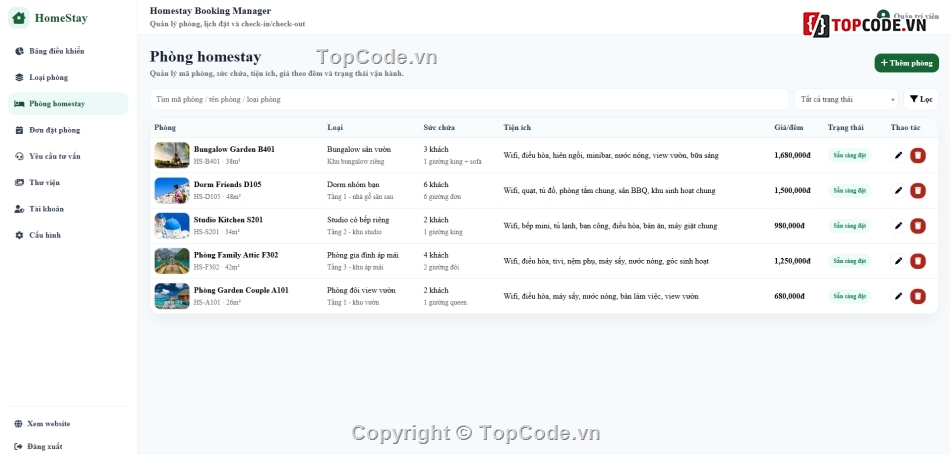Click the HomeStay house logo icon
The width and height of the screenshot is (950, 455).
pyautogui.click(x=19, y=18)
